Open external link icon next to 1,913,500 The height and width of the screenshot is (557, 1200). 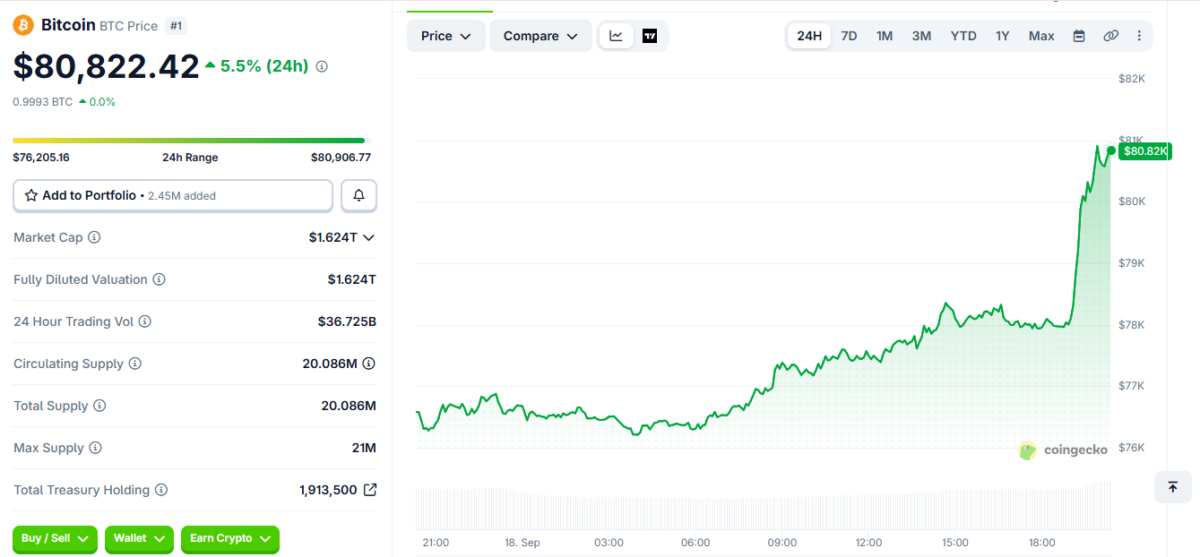pos(370,490)
